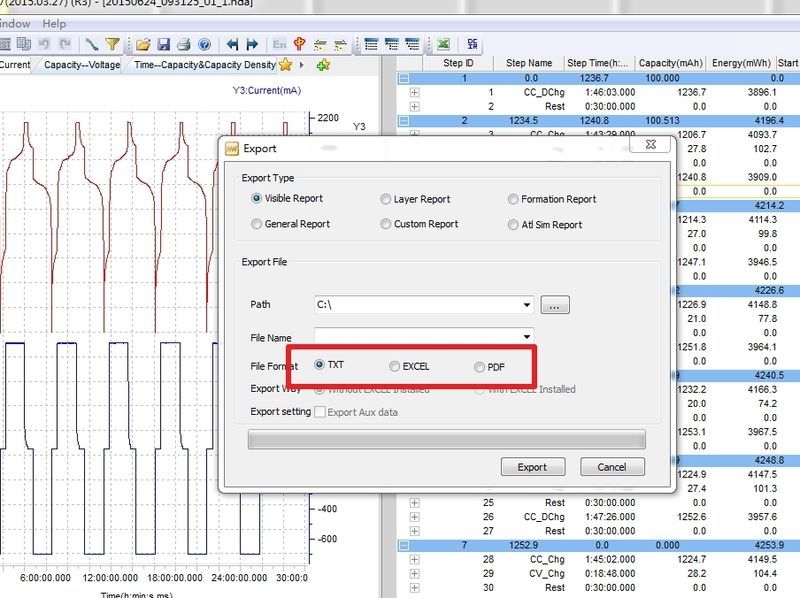Choose Custom Report export type
Screen dimensions: 800x598
[x=386, y=223]
